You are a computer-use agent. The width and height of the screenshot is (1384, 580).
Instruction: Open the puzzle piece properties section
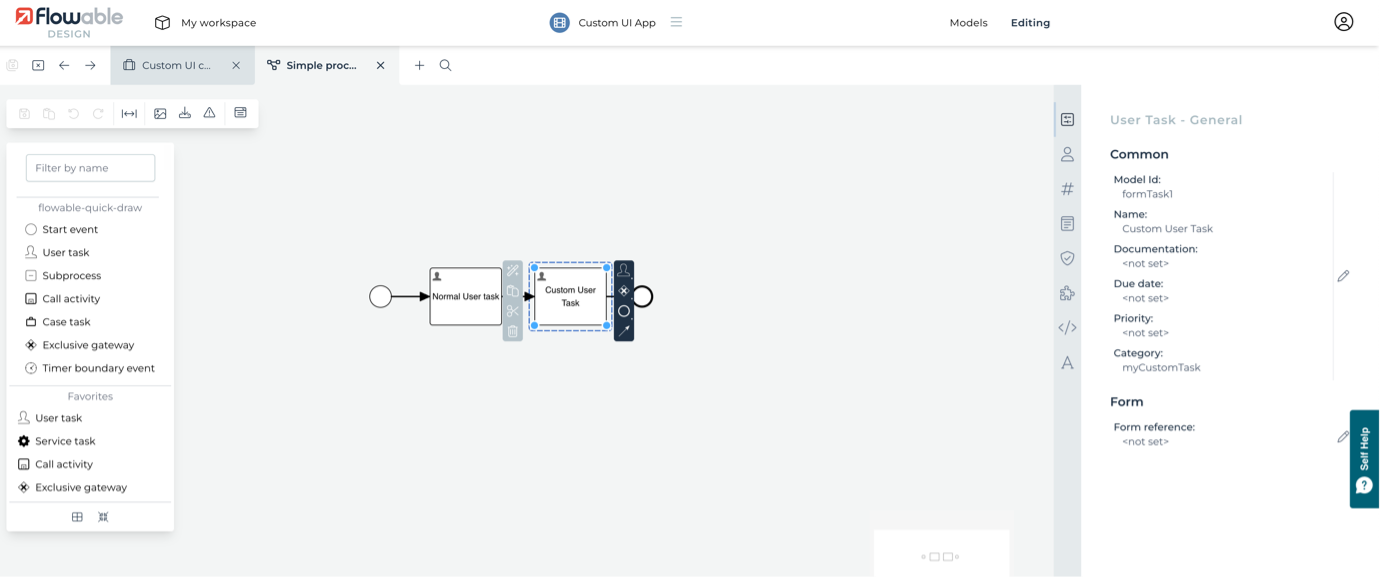pyautogui.click(x=1067, y=293)
